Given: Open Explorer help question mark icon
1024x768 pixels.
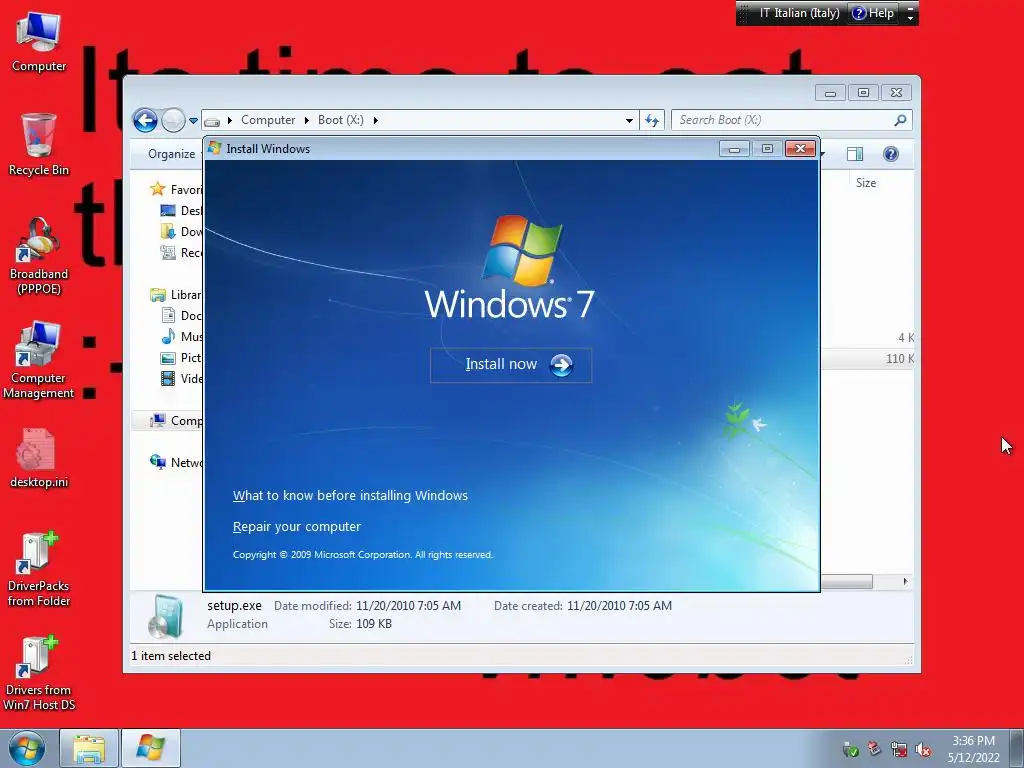Looking at the screenshot, I should [x=891, y=154].
